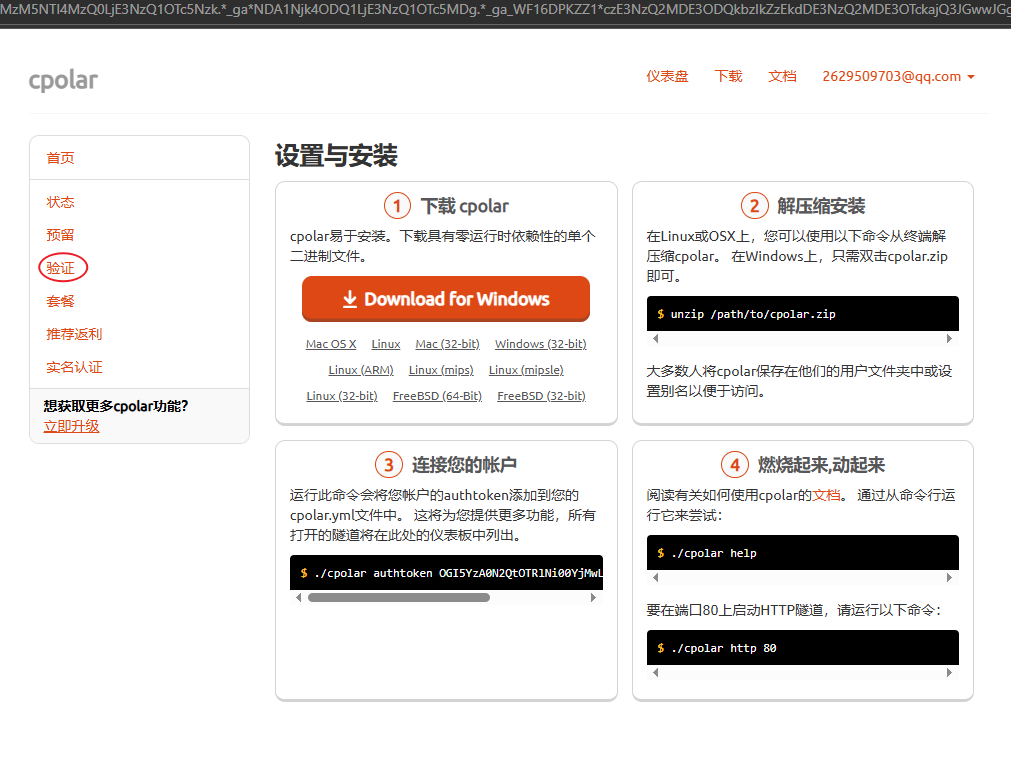Open 推荐返利 in the sidebar
The image size is (1011, 762).
[x=74, y=334]
